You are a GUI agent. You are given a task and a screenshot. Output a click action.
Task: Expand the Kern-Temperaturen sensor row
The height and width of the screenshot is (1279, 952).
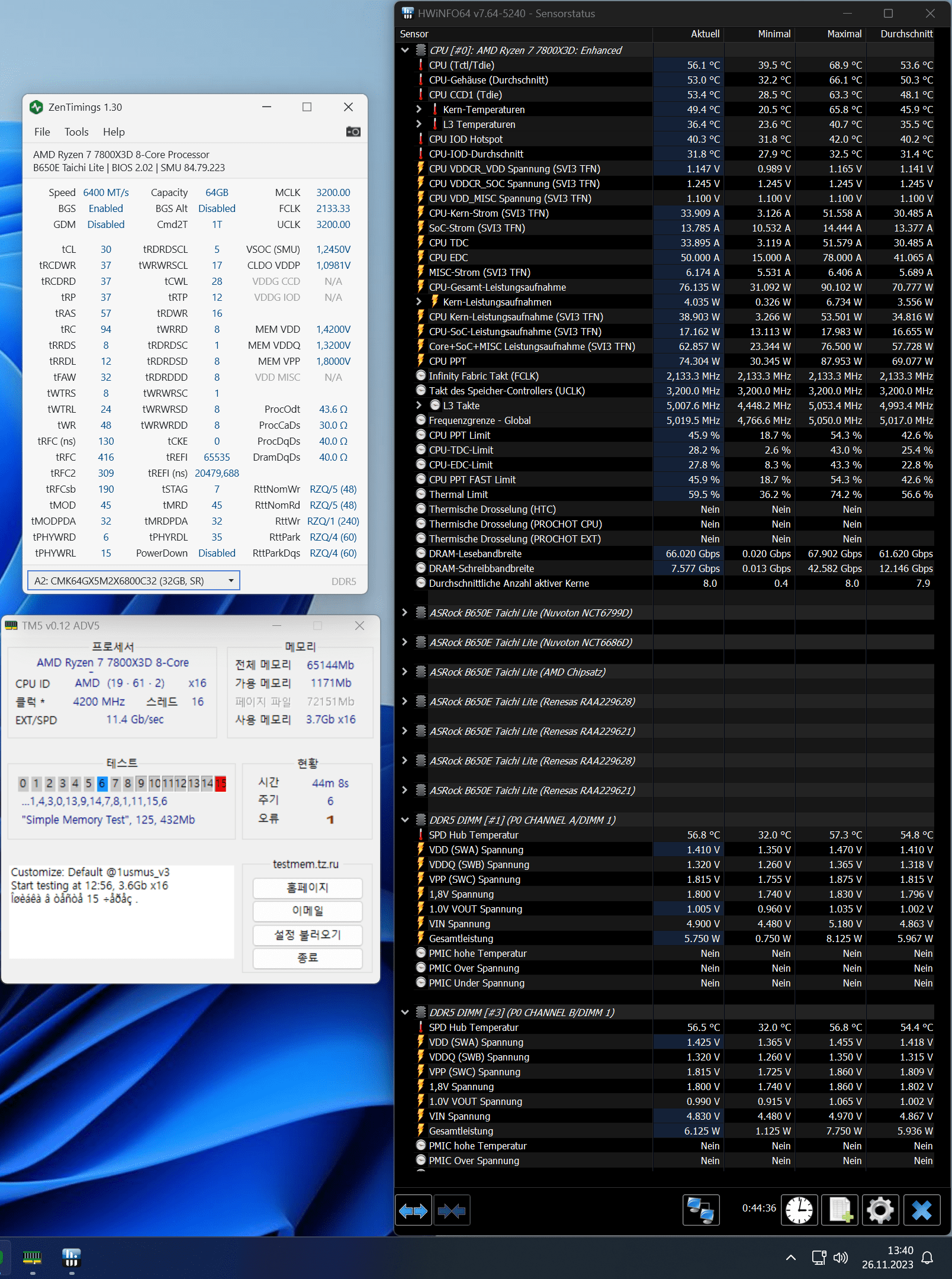point(419,110)
